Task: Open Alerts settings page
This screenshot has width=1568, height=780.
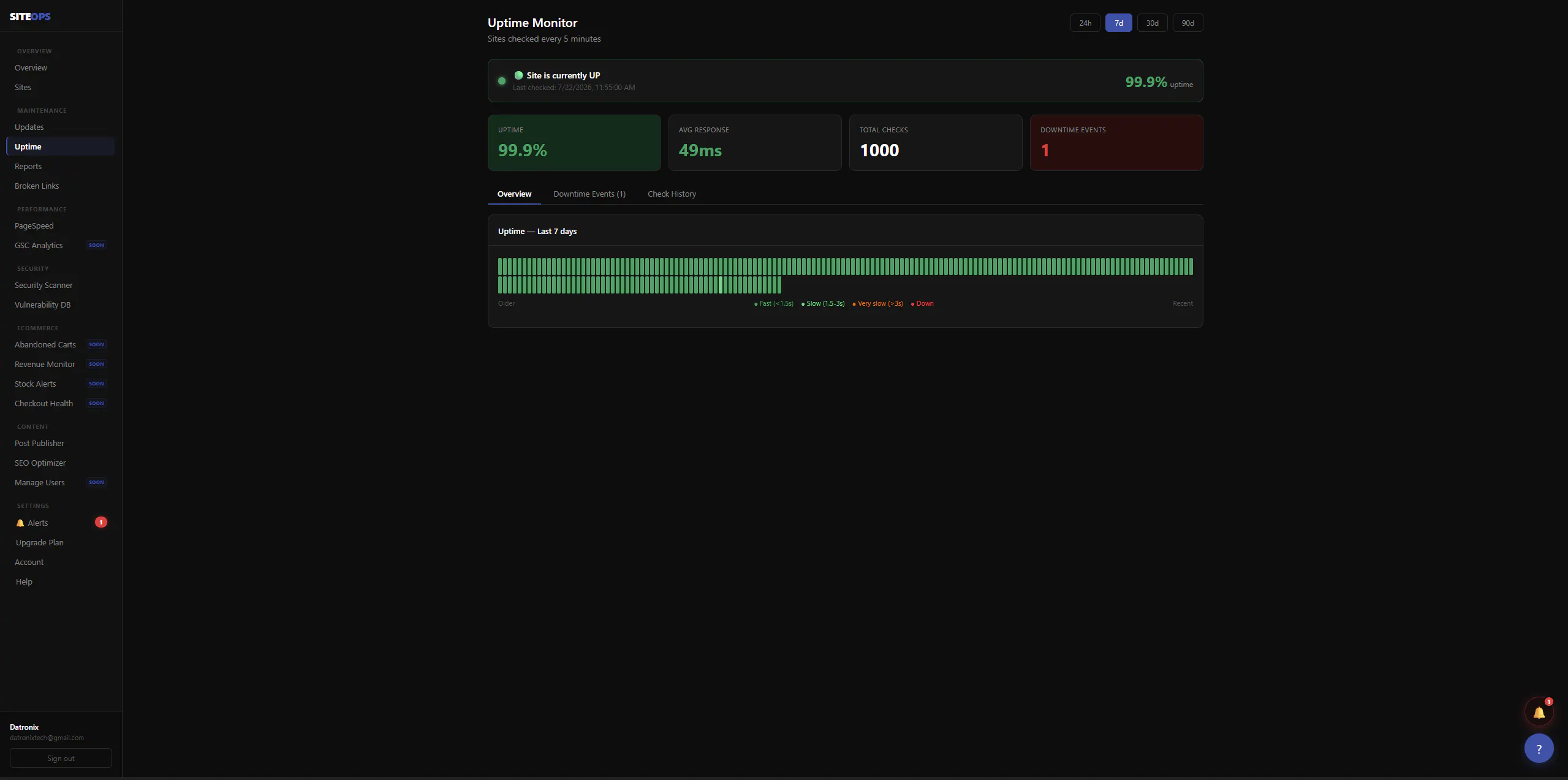Action: click(x=60, y=523)
